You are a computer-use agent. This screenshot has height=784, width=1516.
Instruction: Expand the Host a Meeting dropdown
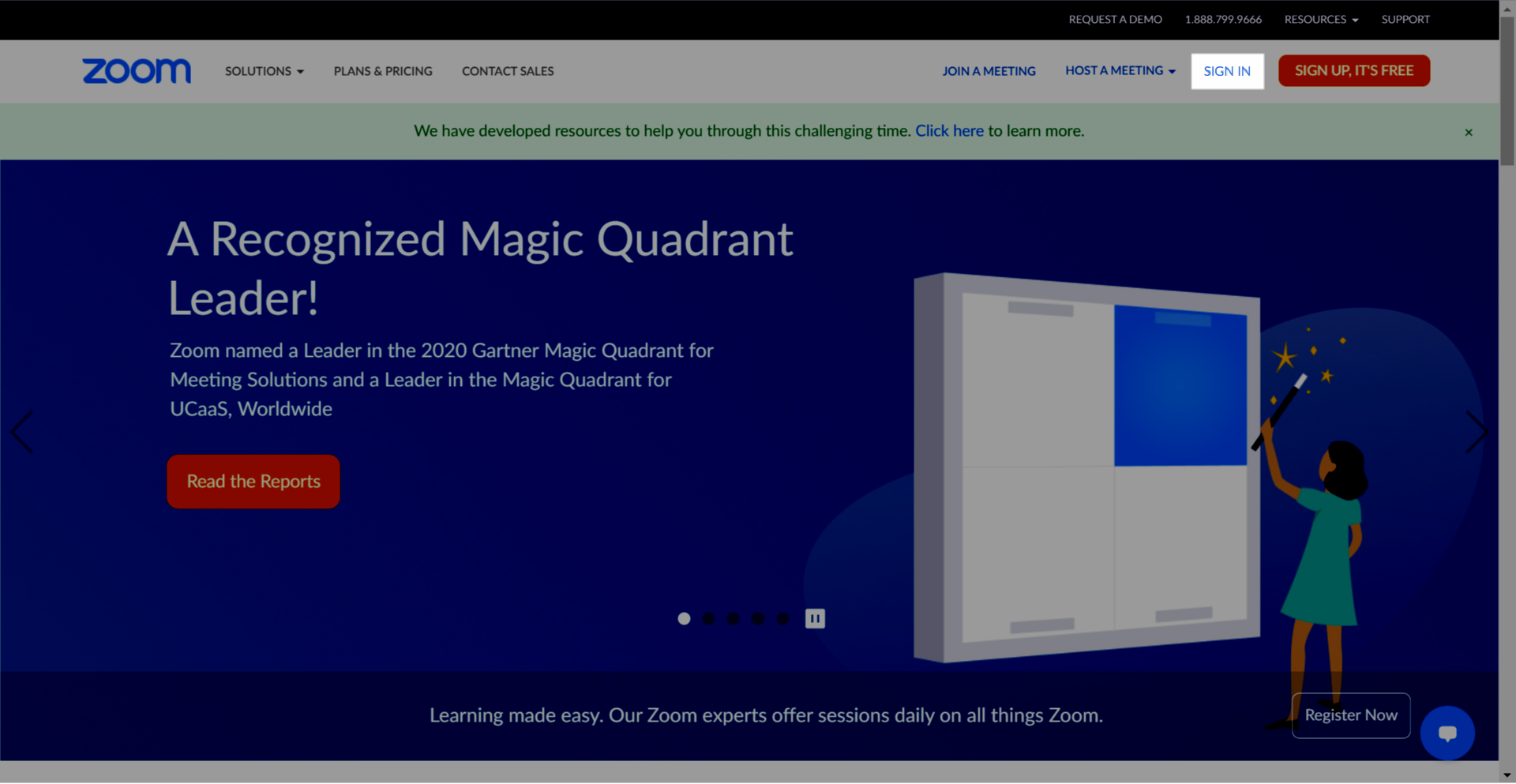[x=1120, y=70]
